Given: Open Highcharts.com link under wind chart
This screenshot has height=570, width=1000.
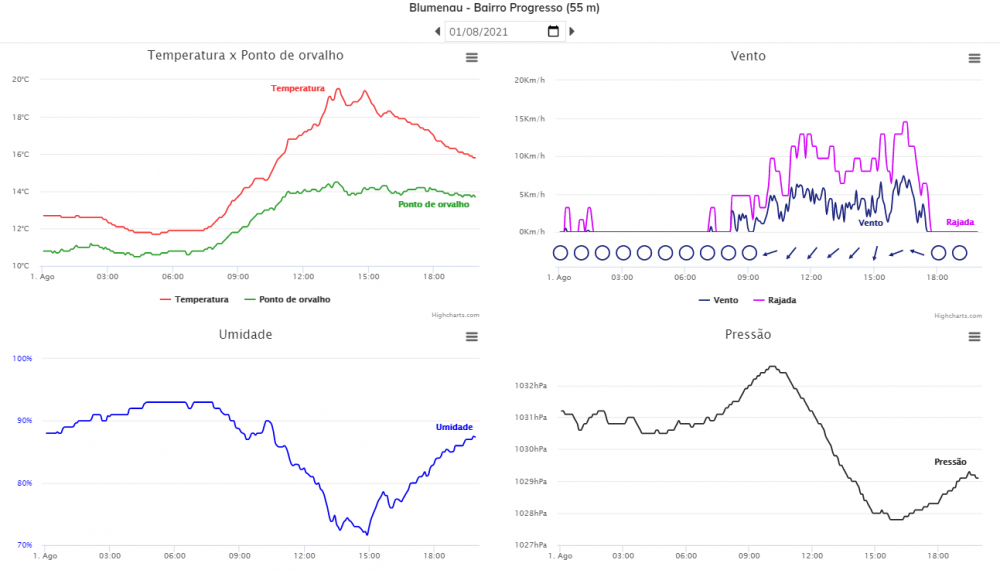Looking at the screenshot, I should tap(957, 315).
